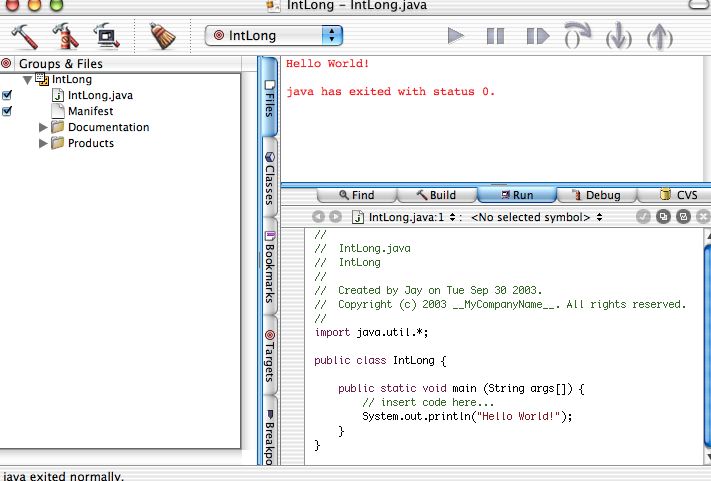Select the Manifest file in the tree

click(x=90, y=111)
